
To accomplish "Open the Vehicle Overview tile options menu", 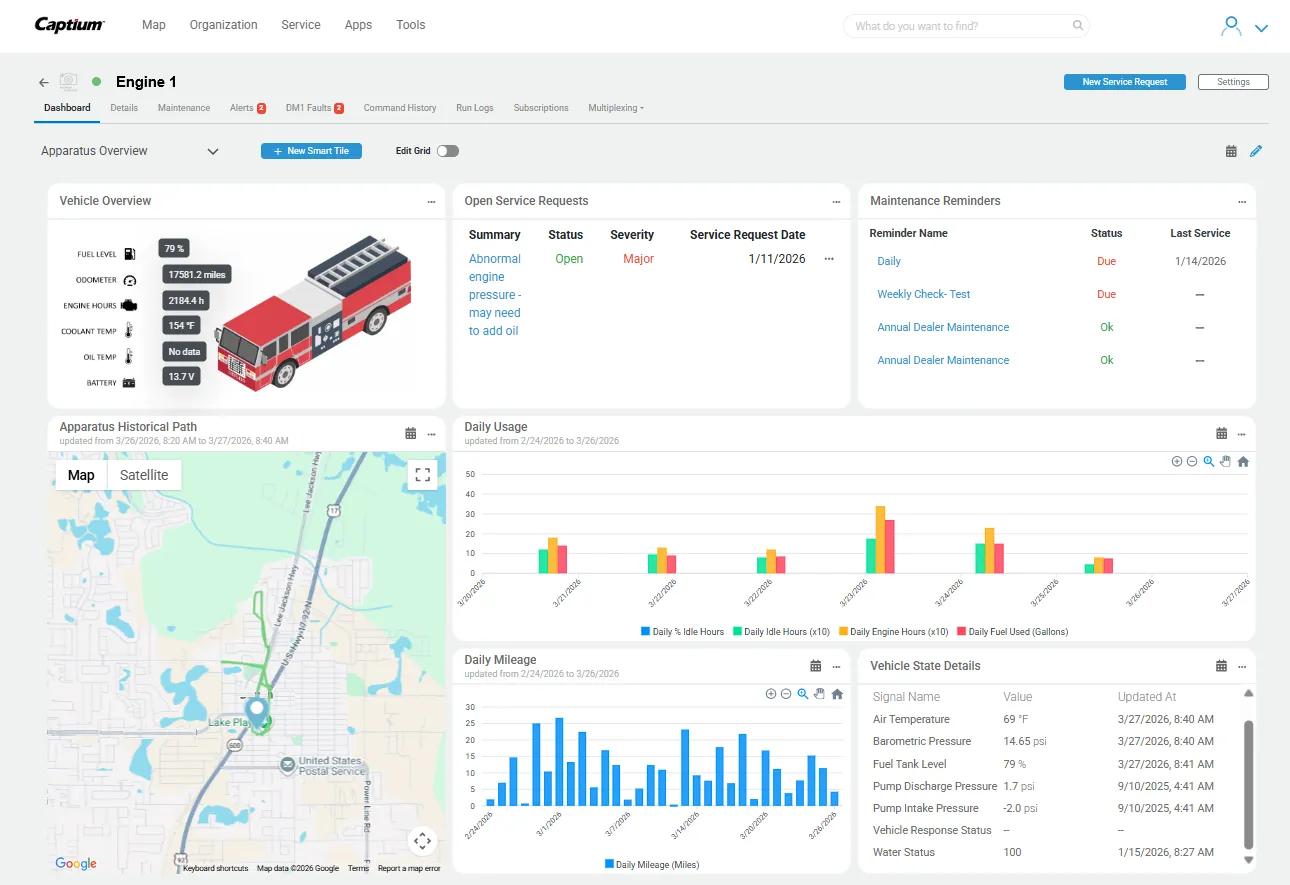I will (431, 202).
